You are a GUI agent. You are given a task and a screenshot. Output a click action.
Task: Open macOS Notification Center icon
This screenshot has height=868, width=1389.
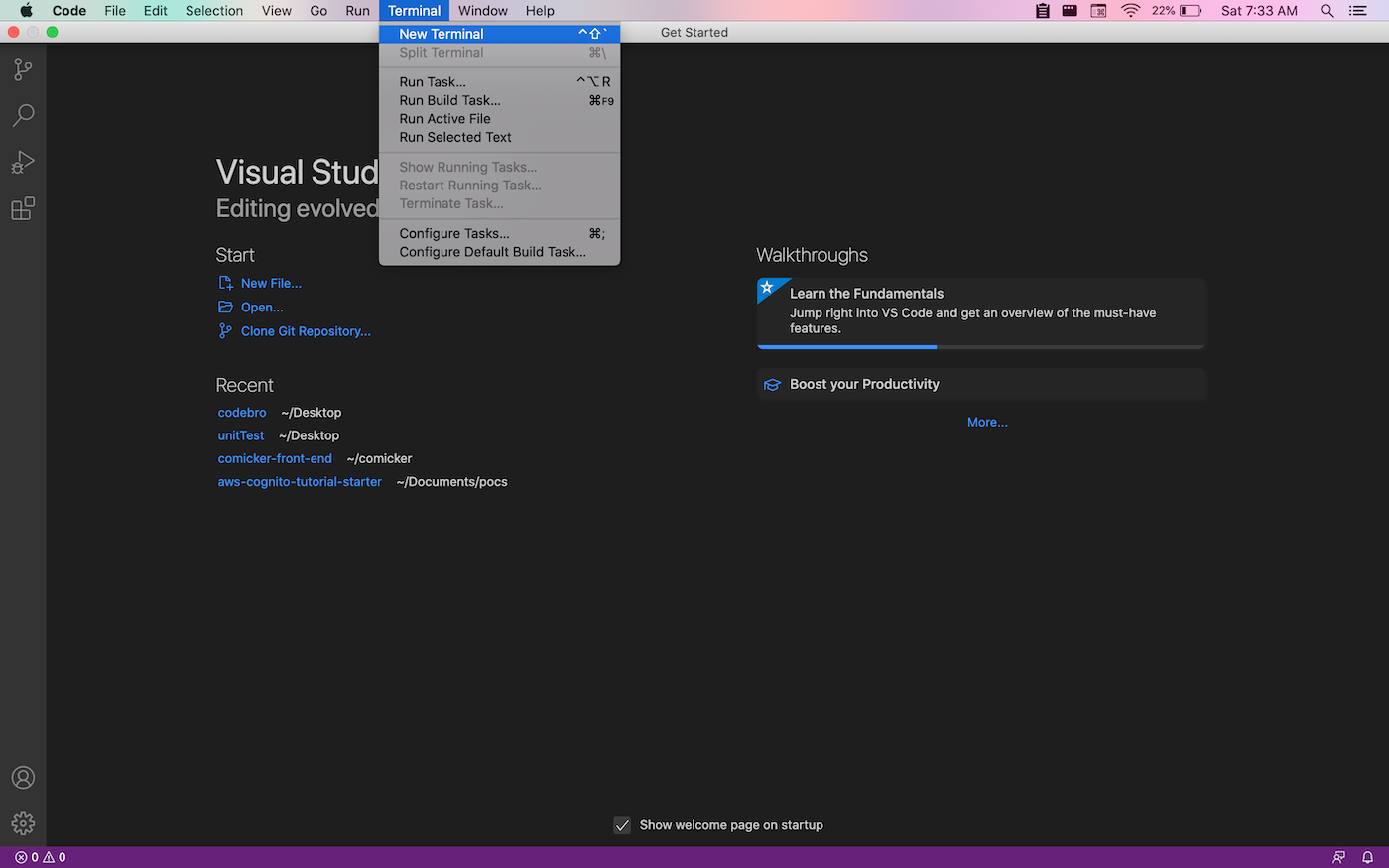point(1358,11)
